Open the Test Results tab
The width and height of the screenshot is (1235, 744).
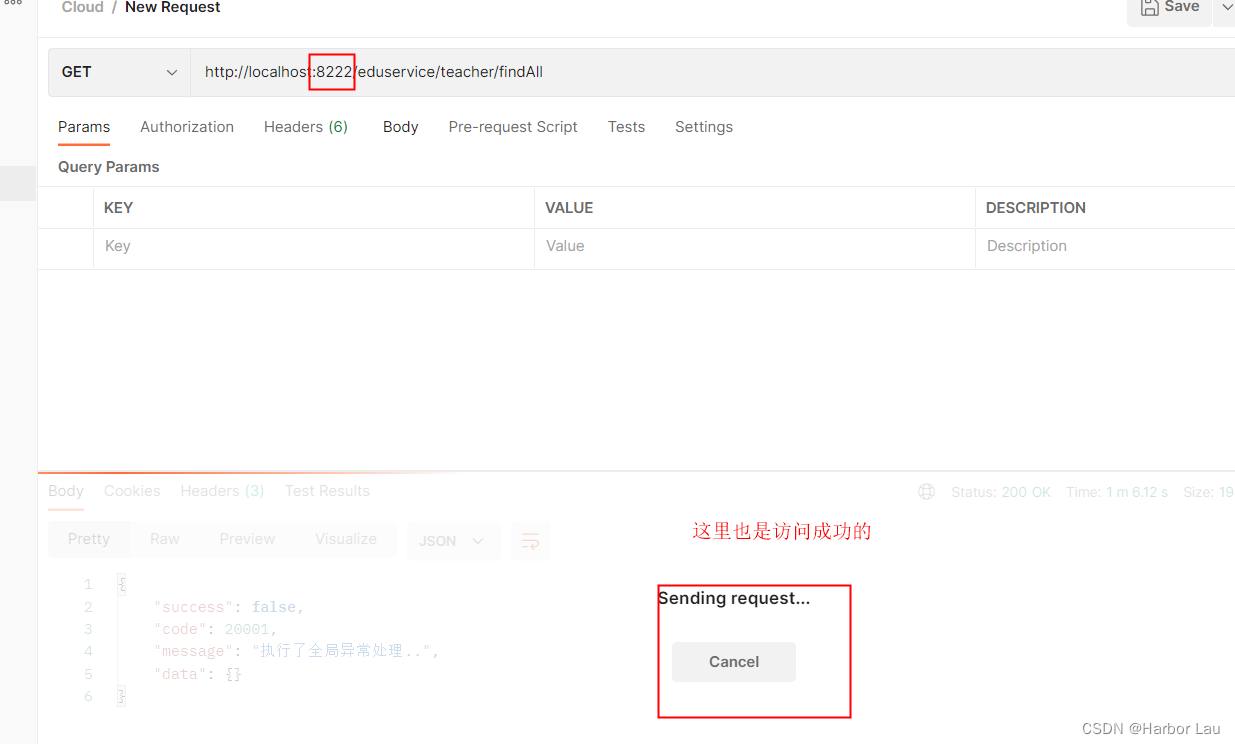pyautogui.click(x=327, y=491)
